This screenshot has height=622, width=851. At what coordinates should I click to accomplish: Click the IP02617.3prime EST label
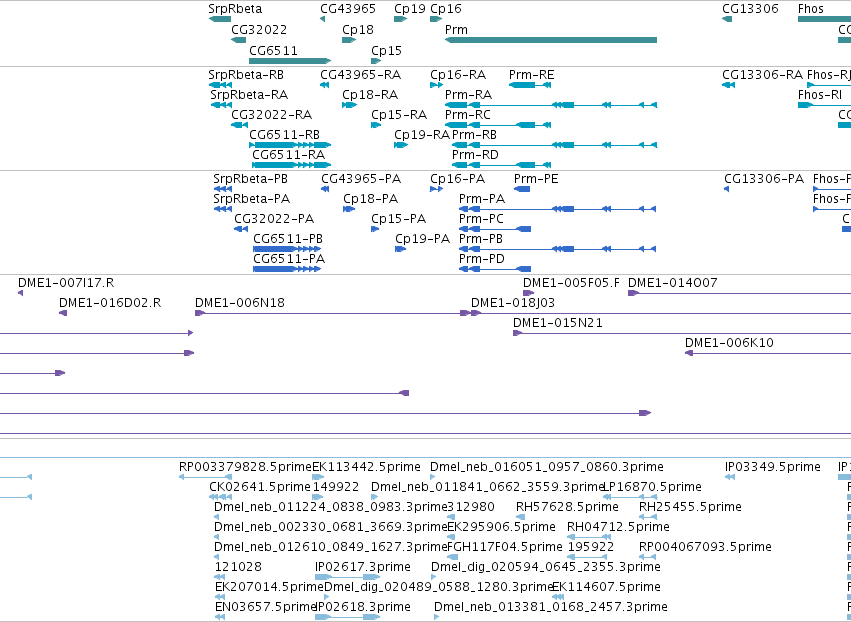(x=363, y=567)
